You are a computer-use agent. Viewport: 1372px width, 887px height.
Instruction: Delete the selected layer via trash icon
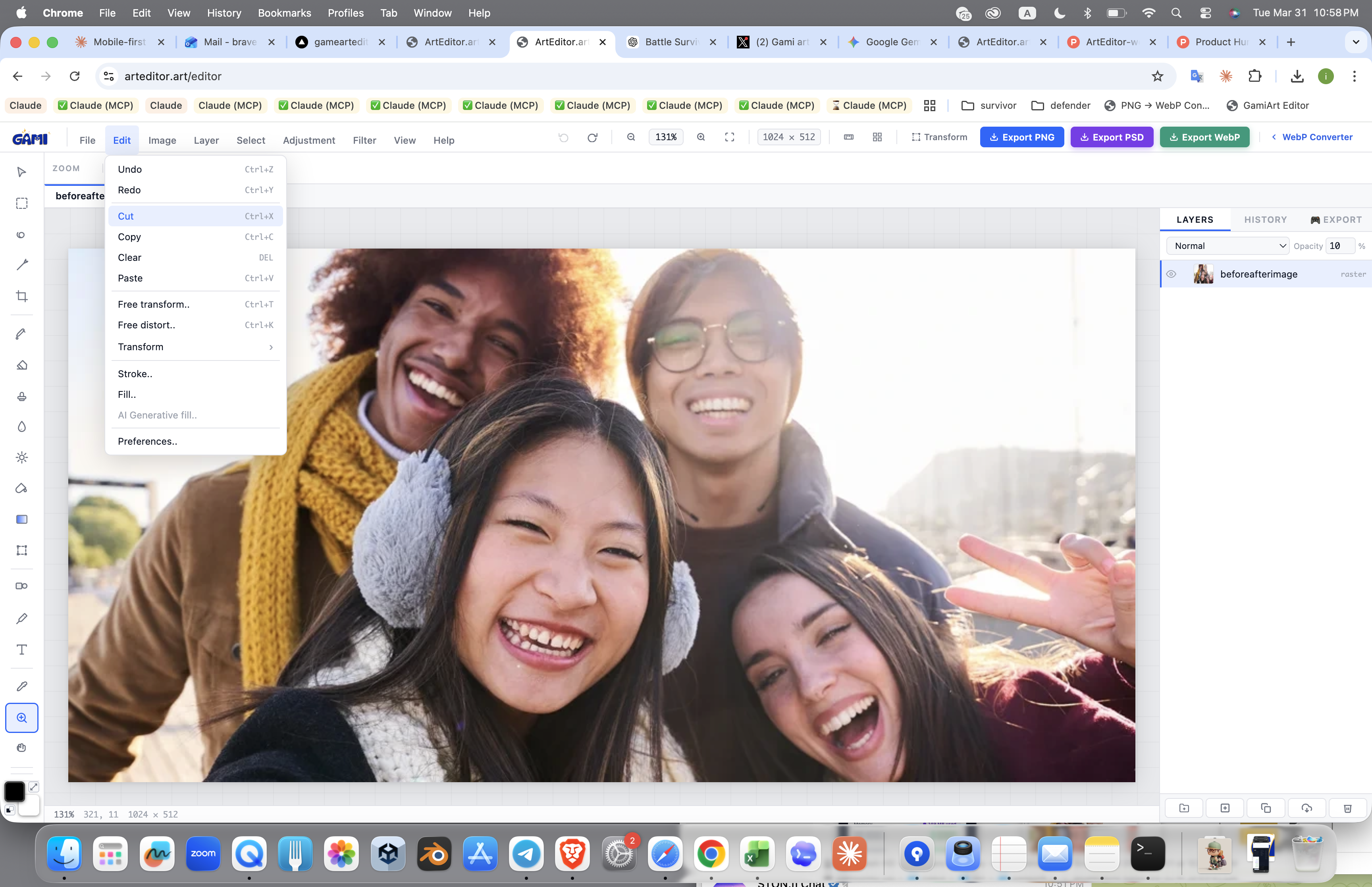(x=1348, y=808)
